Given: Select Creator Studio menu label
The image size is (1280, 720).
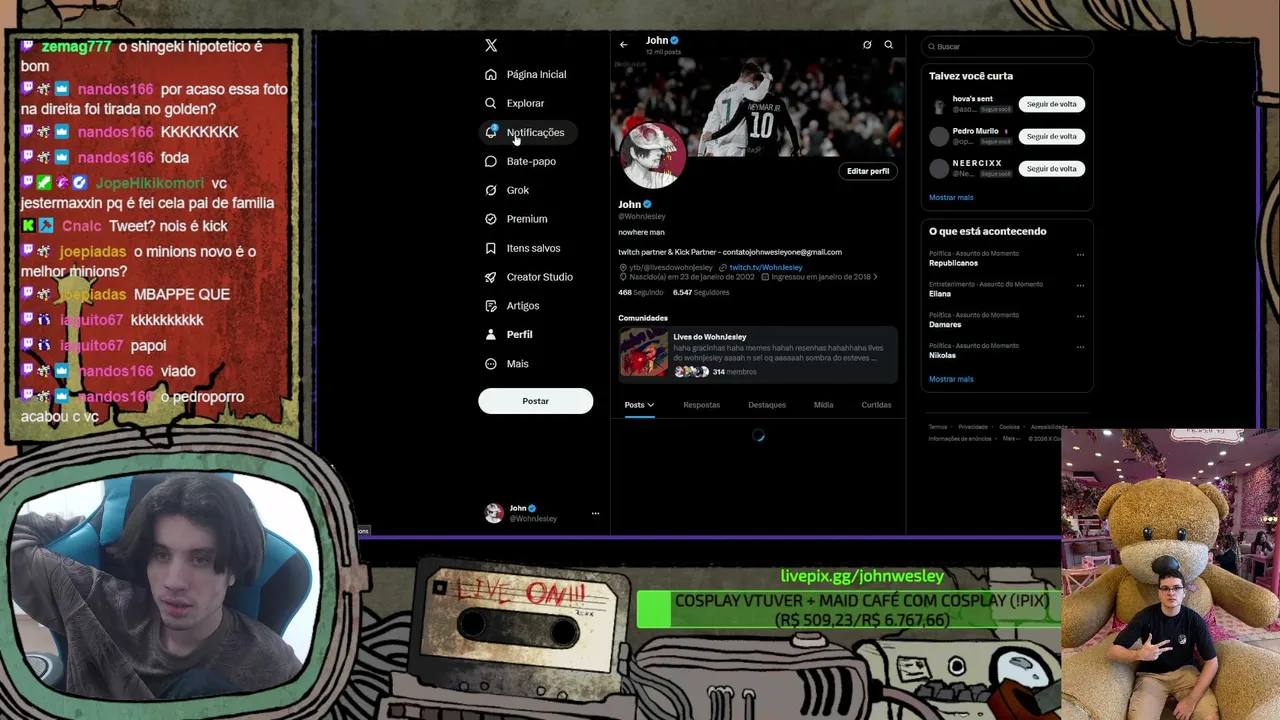Looking at the screenshot, I should (540, 277).
